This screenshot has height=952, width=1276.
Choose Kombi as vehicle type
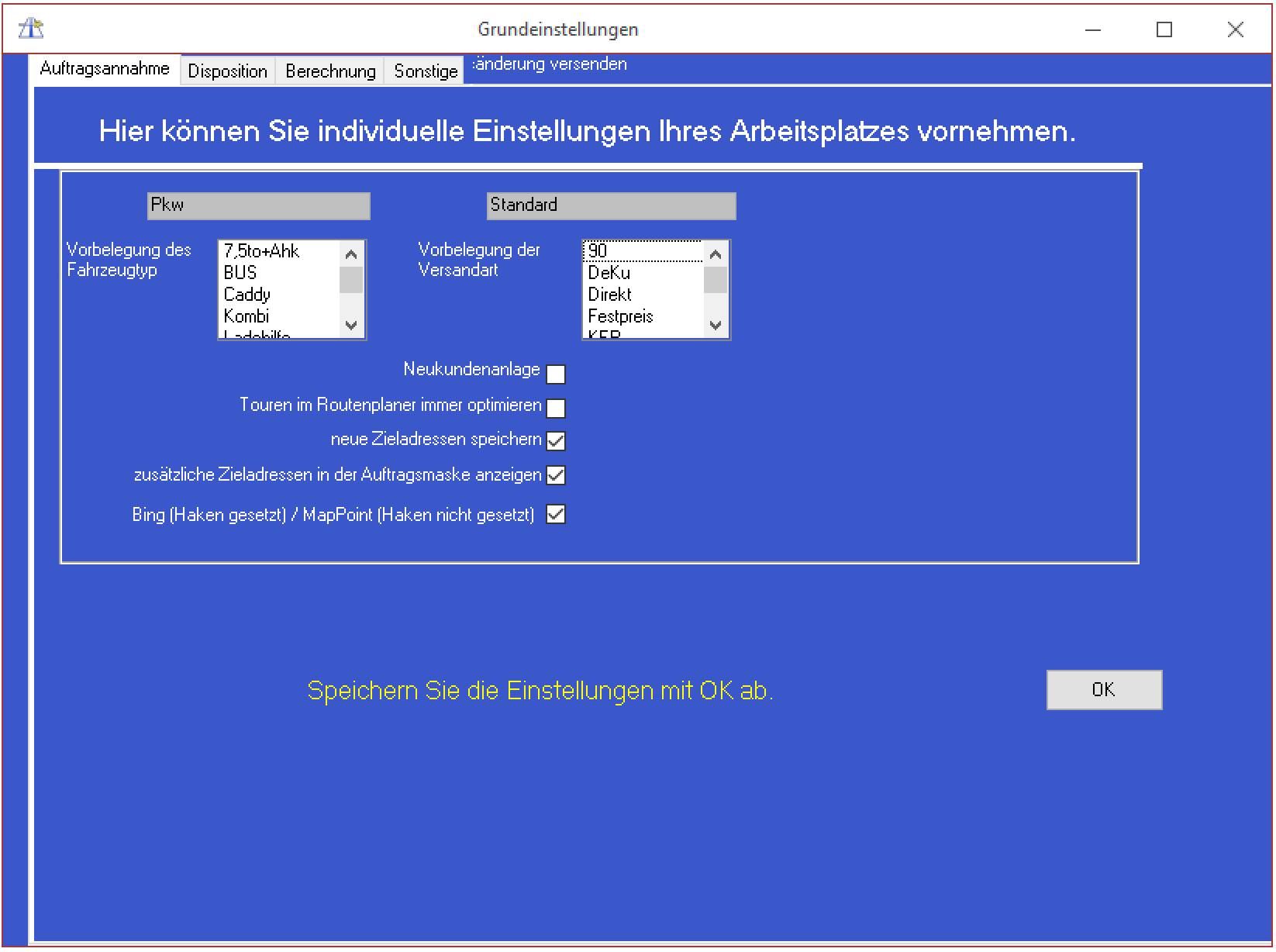point(247,316)
